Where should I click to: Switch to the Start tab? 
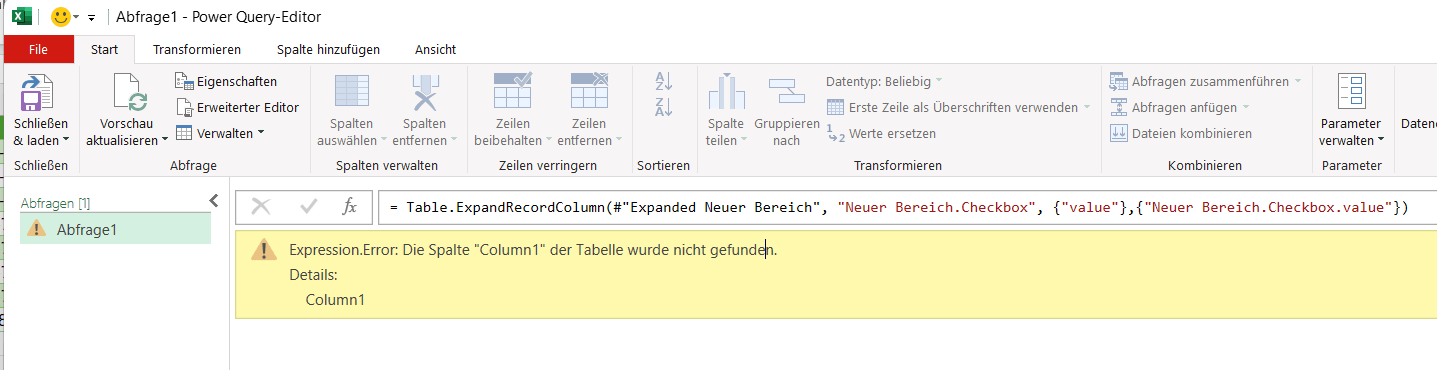[105, 49]
